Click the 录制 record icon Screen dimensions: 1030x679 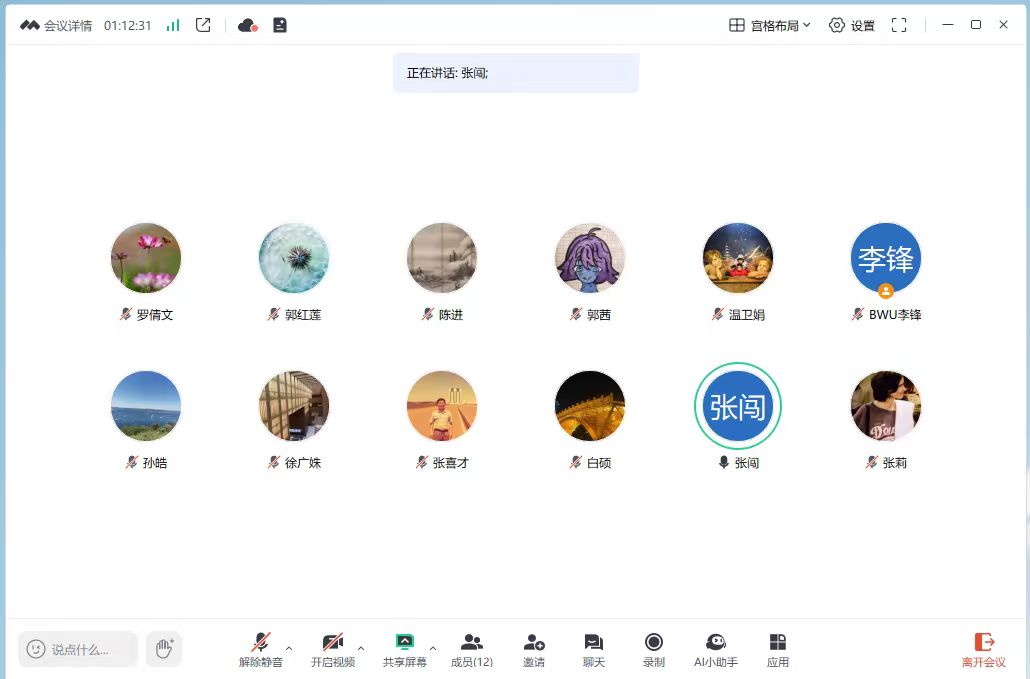click(x=653, y=643)
